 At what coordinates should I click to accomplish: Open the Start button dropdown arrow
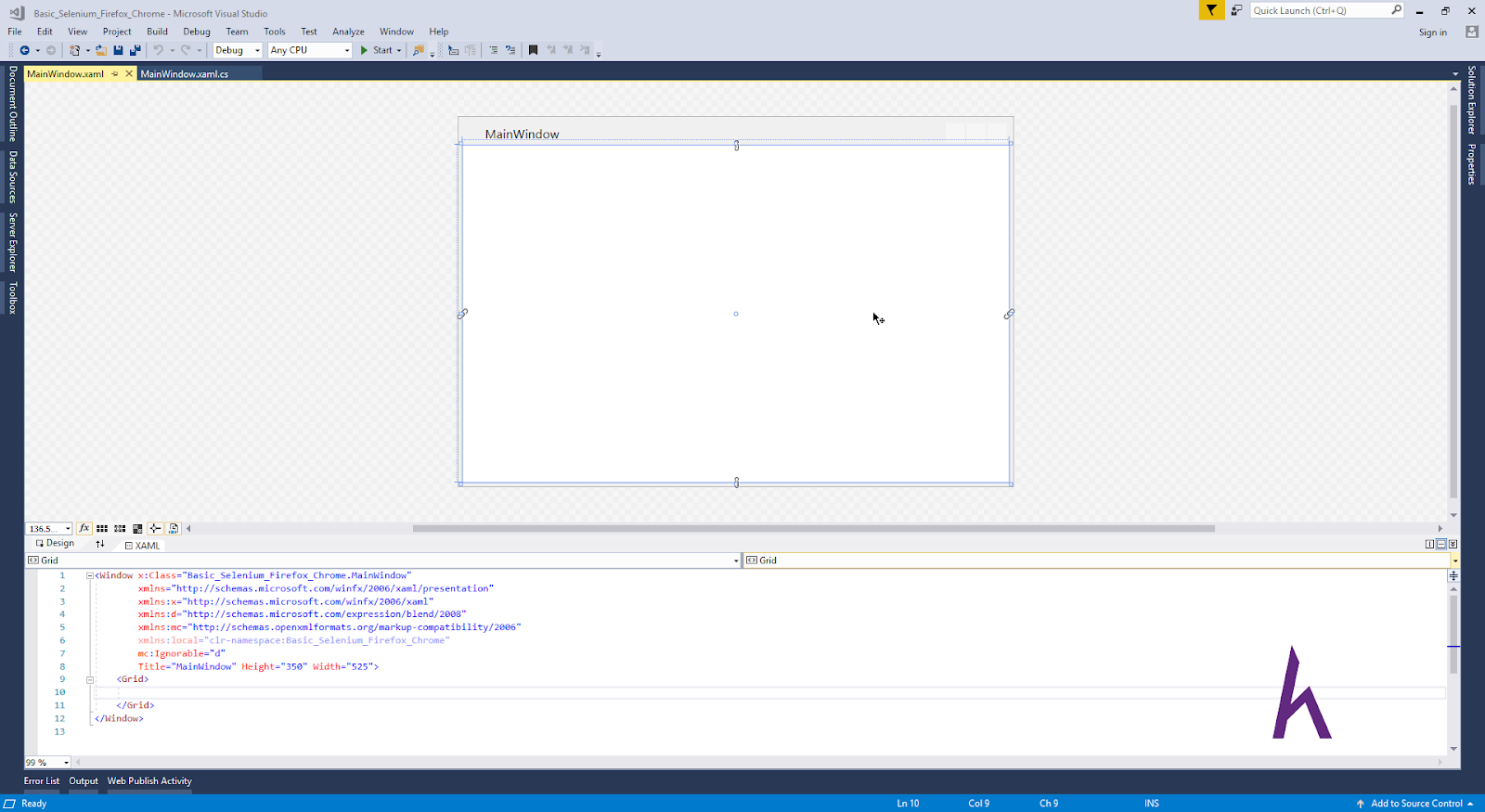399,50
